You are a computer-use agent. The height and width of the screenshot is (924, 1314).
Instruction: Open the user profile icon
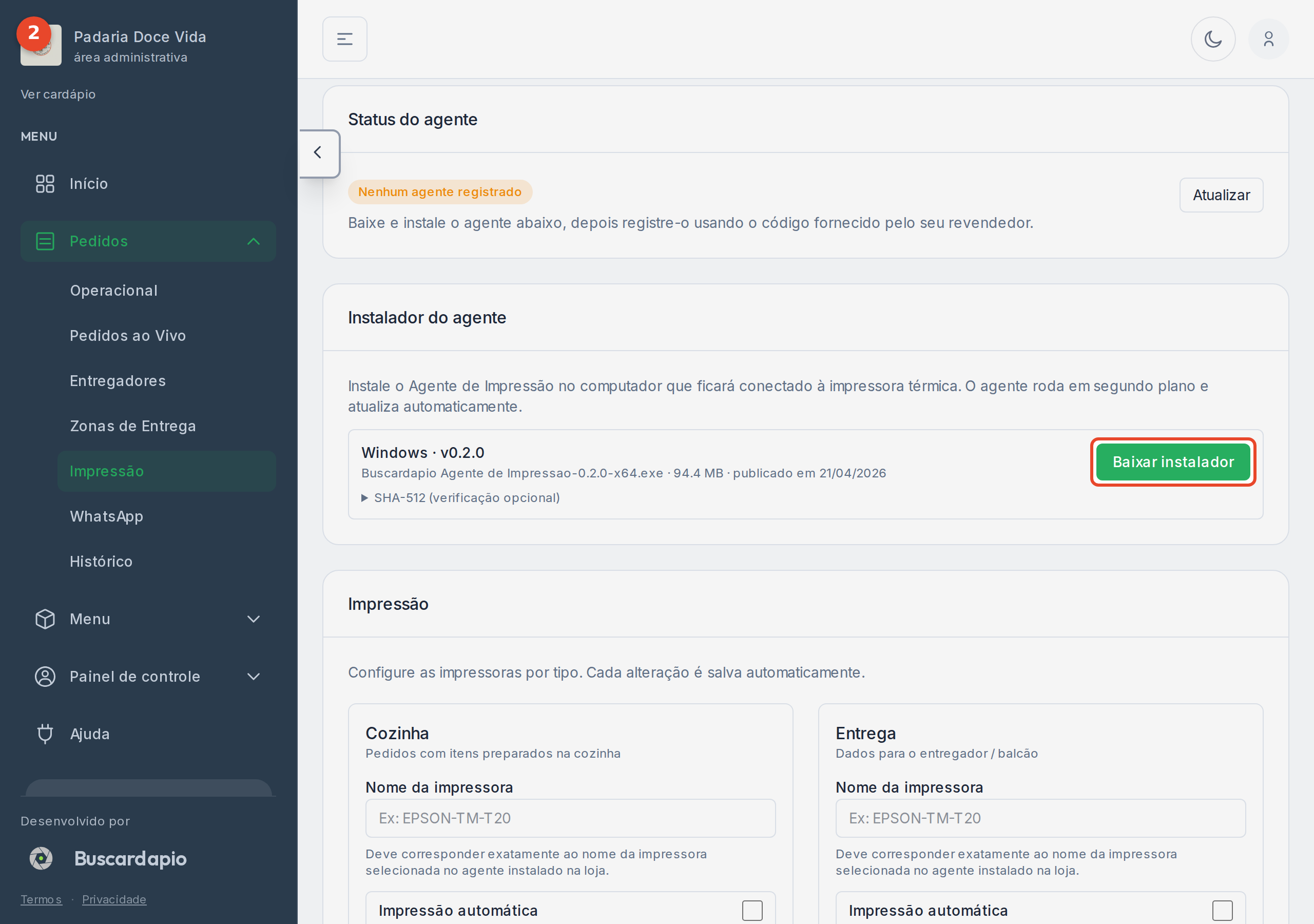click(1268, 39)
